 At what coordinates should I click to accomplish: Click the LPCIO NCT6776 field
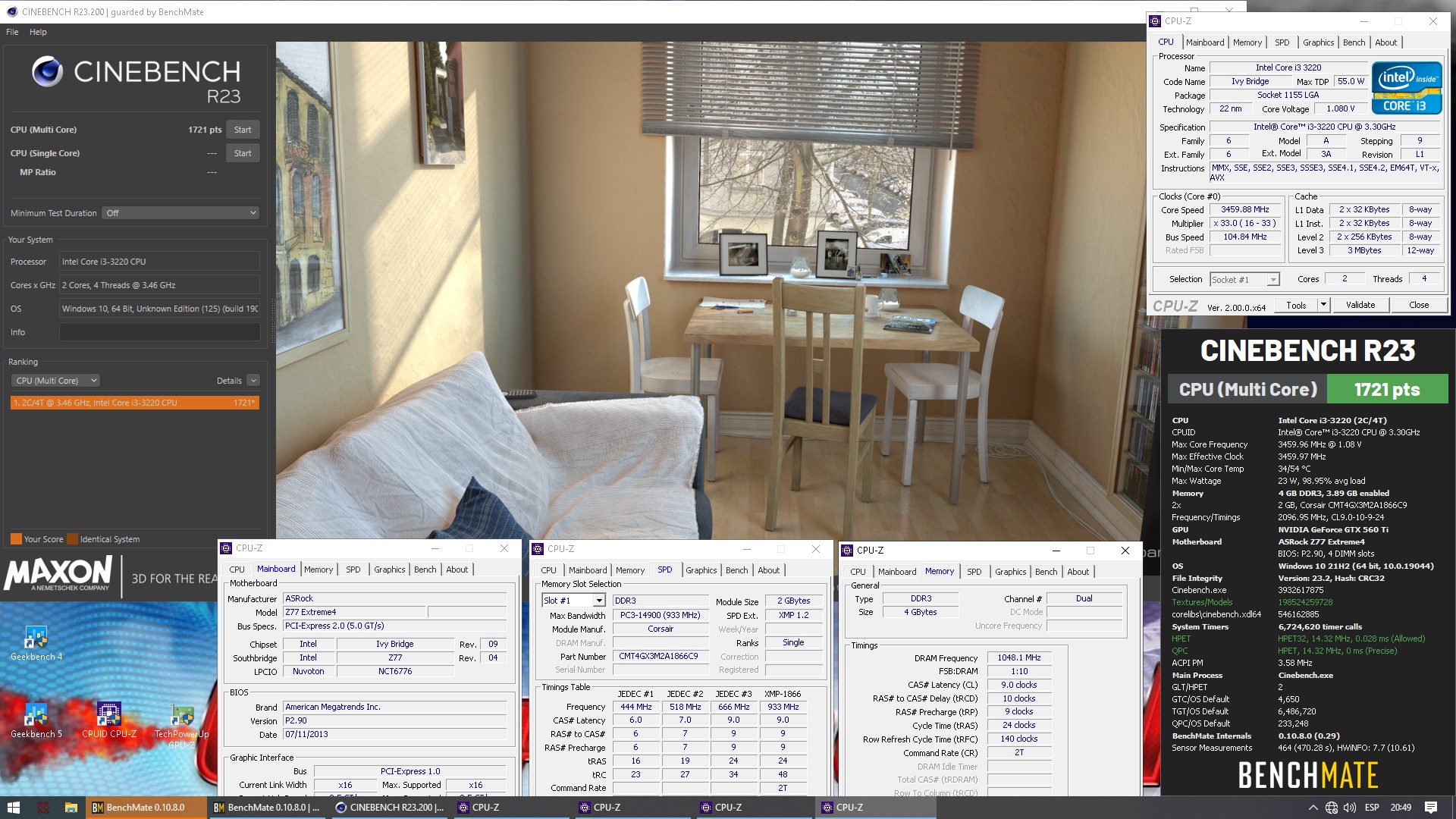395,672
